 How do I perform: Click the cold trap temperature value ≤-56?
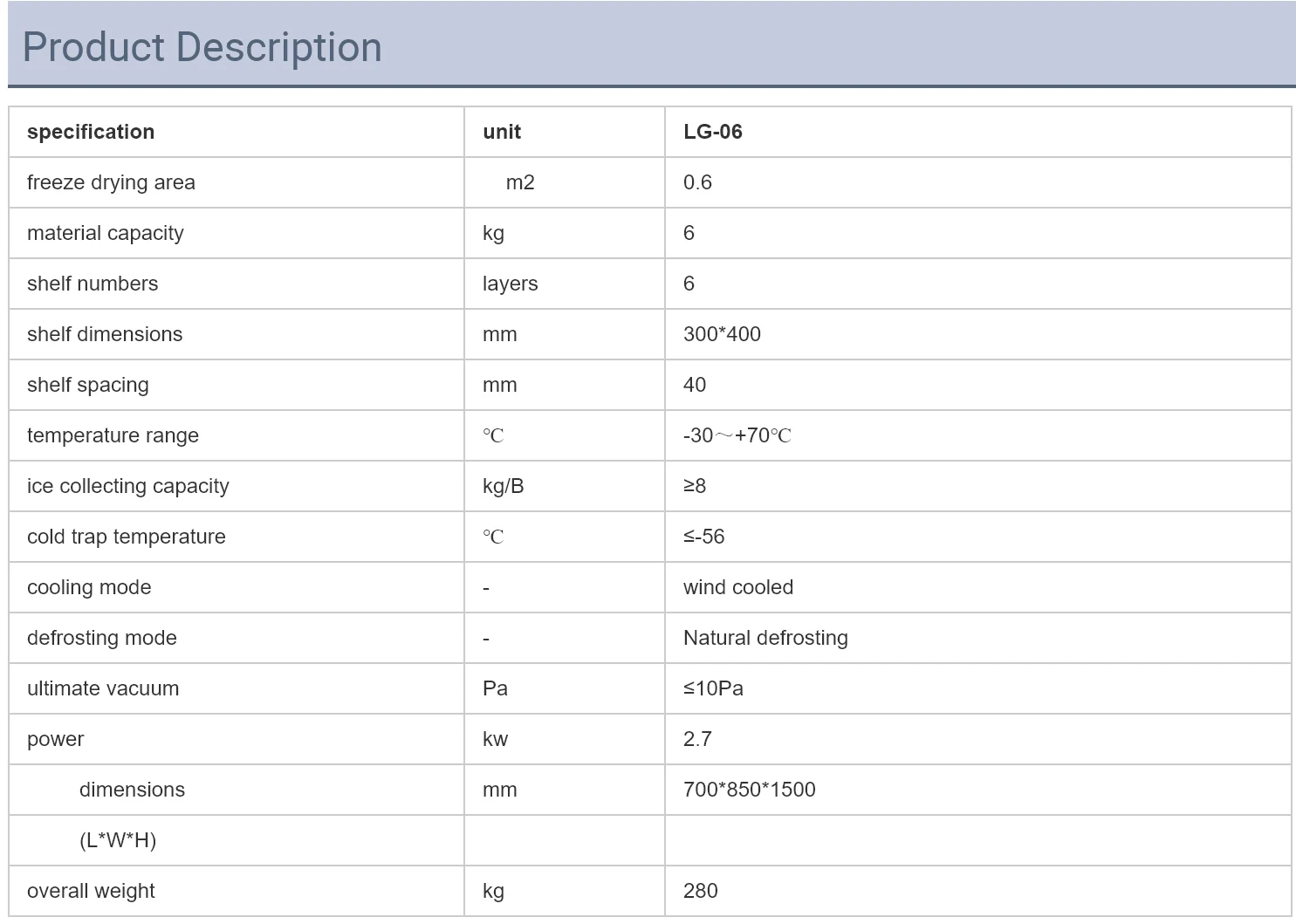(x=703, y=537)
